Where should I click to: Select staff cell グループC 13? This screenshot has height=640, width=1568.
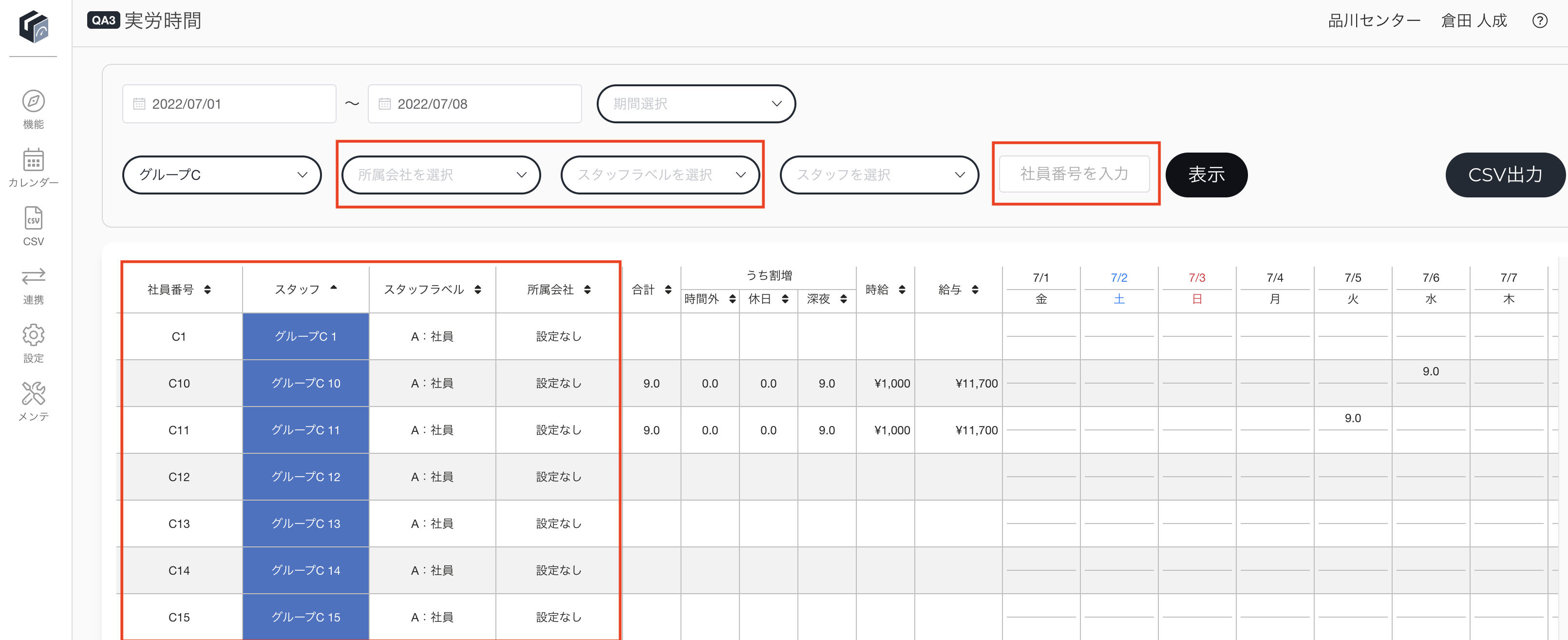pyautogui.click(x=305, y=524)
